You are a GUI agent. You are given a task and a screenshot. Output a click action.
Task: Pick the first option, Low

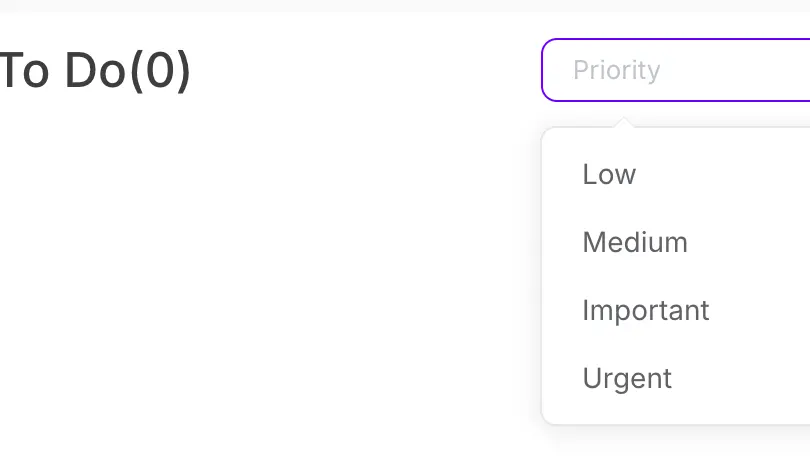tap(609, 174)
